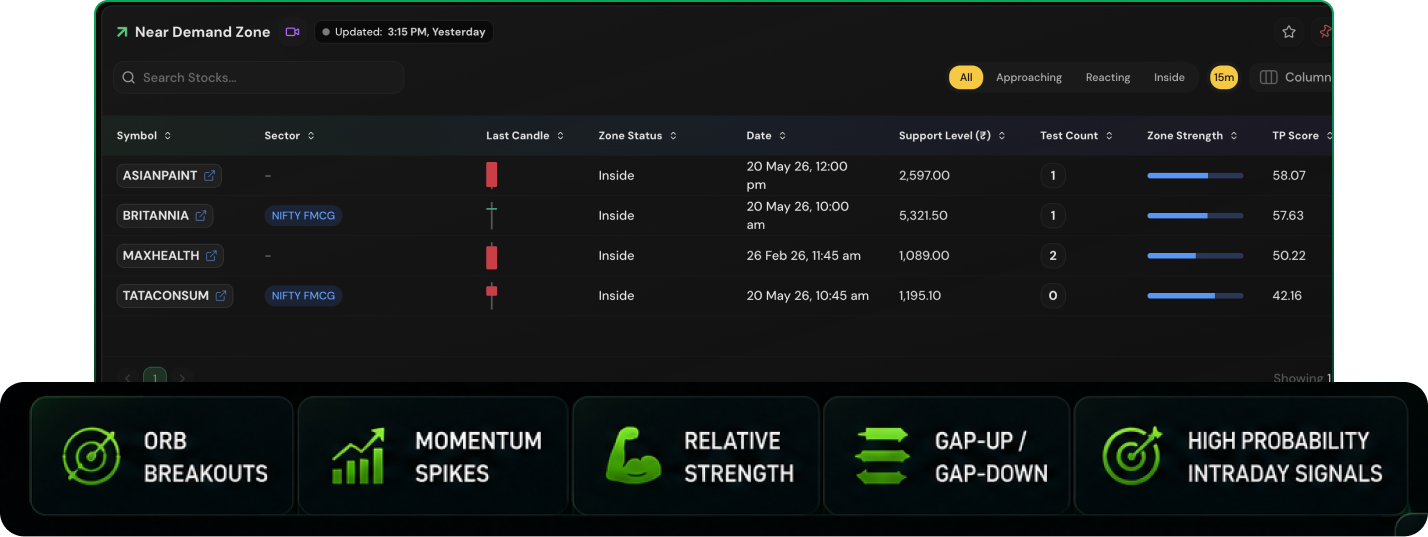This screenshot has height=537, width=1428.
Task: Click the Gap-Up / Gap-Down arrows icon
Action: (883, 456)
